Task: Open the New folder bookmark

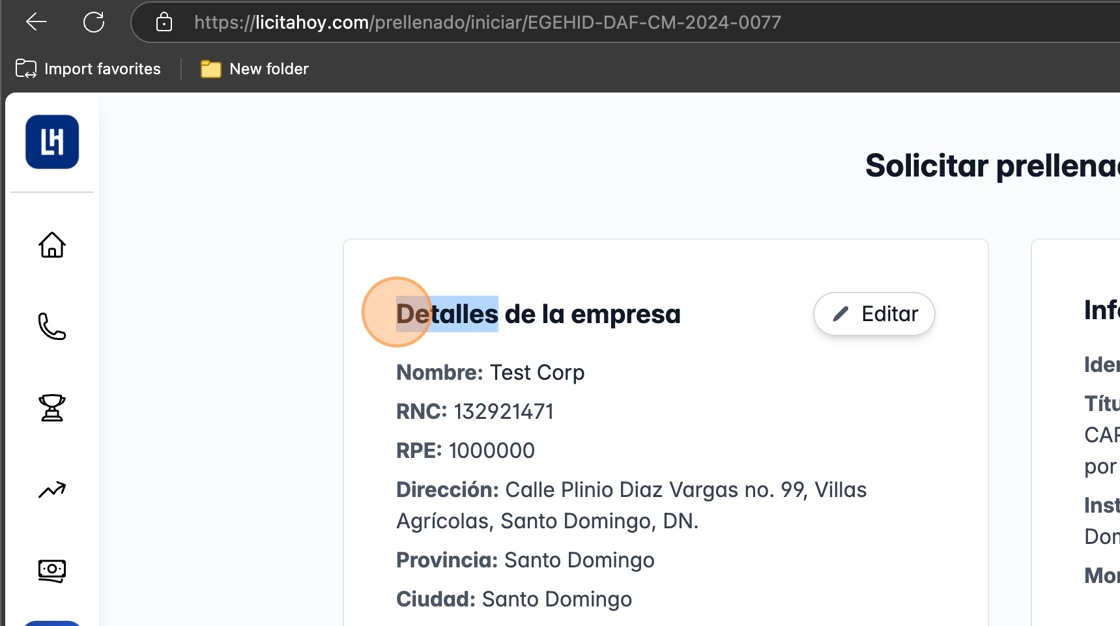Action: click(254, 69)
